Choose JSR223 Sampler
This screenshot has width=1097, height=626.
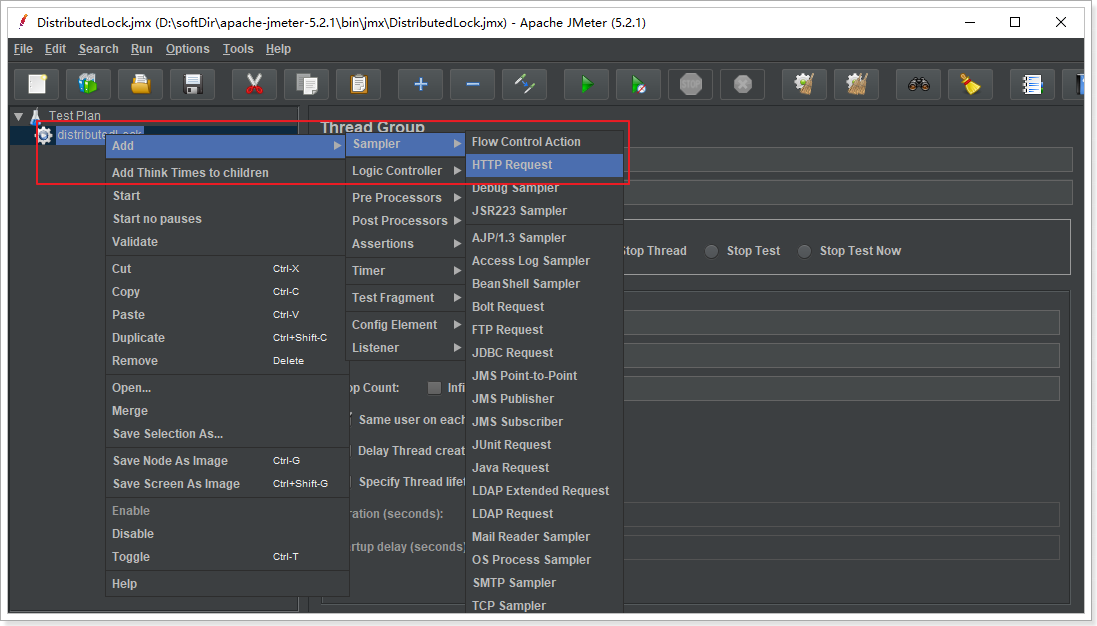coord(544,211)
